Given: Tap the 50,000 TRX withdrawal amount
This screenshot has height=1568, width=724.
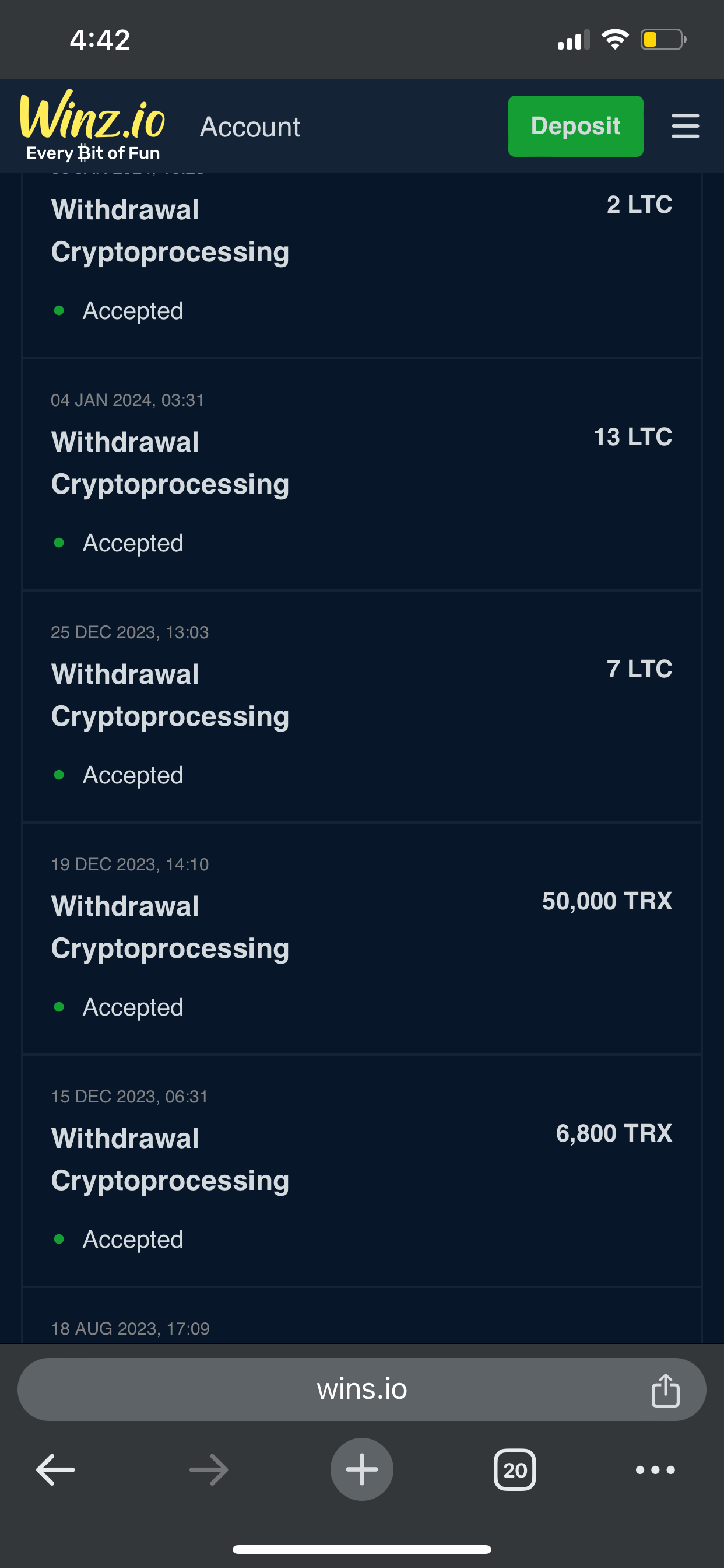Looking at the screenshot, I should 607,901.
